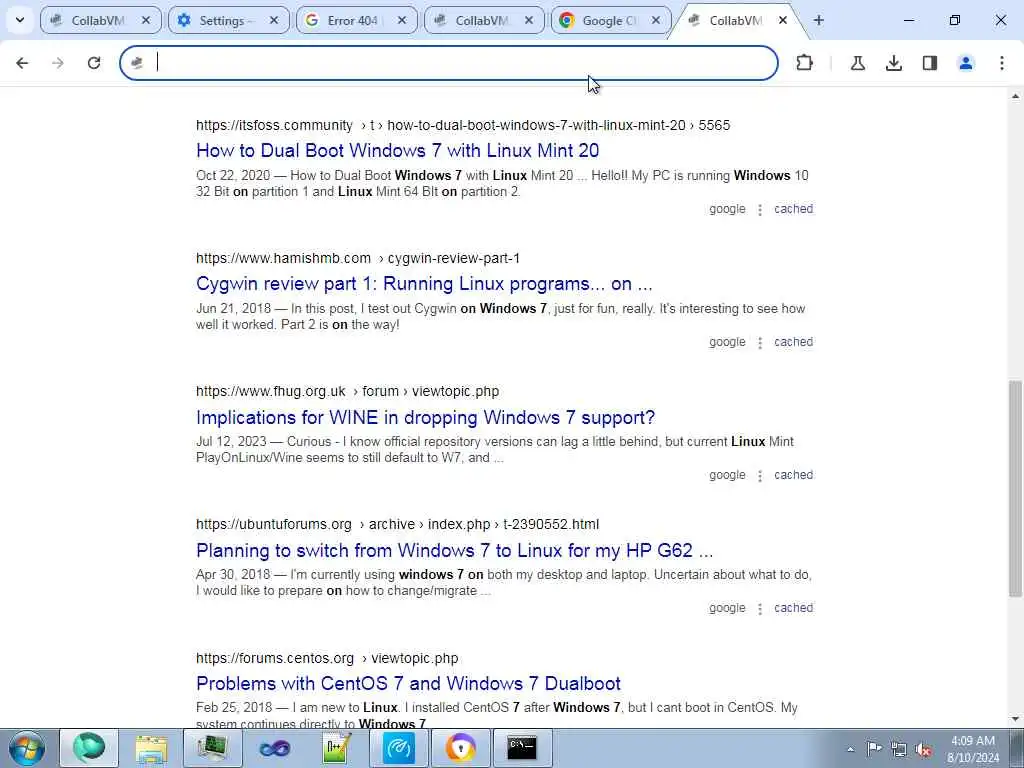The width and height of the screenshot is (1024, 768).
Task: Open the teal globe browser taskbar icon
Action: (89, 748)
